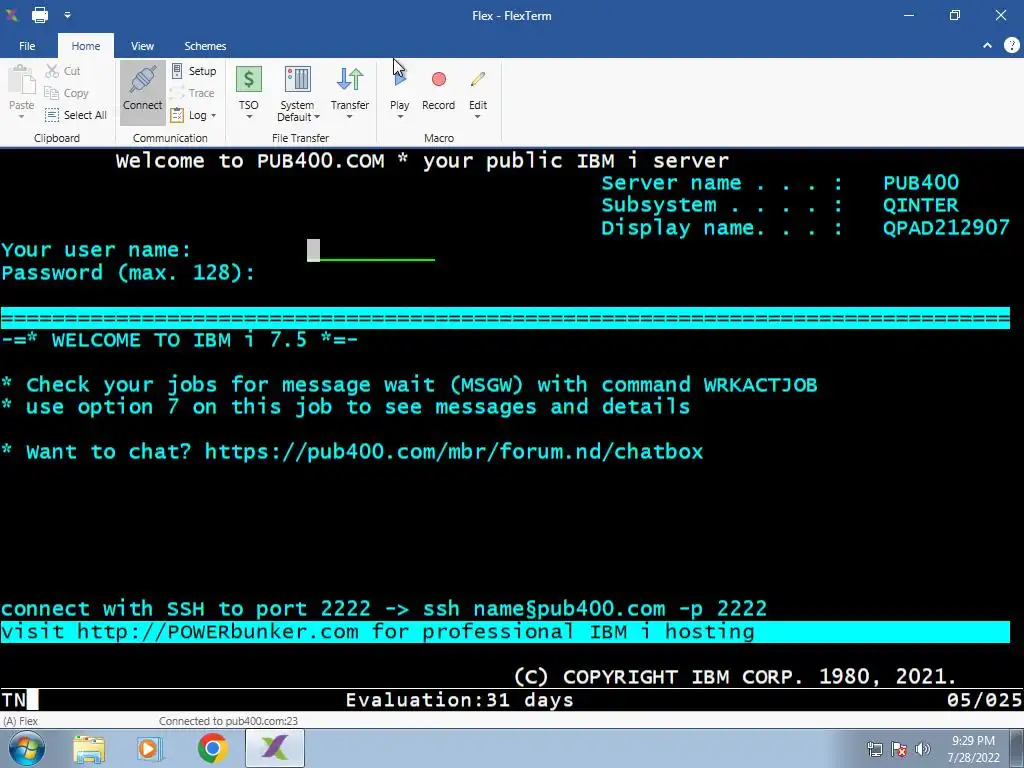Image resolution: width=1024 pixels, height=768 pixels.
Task: Click the Record macro red circle
Action: [x=439, y=79]
